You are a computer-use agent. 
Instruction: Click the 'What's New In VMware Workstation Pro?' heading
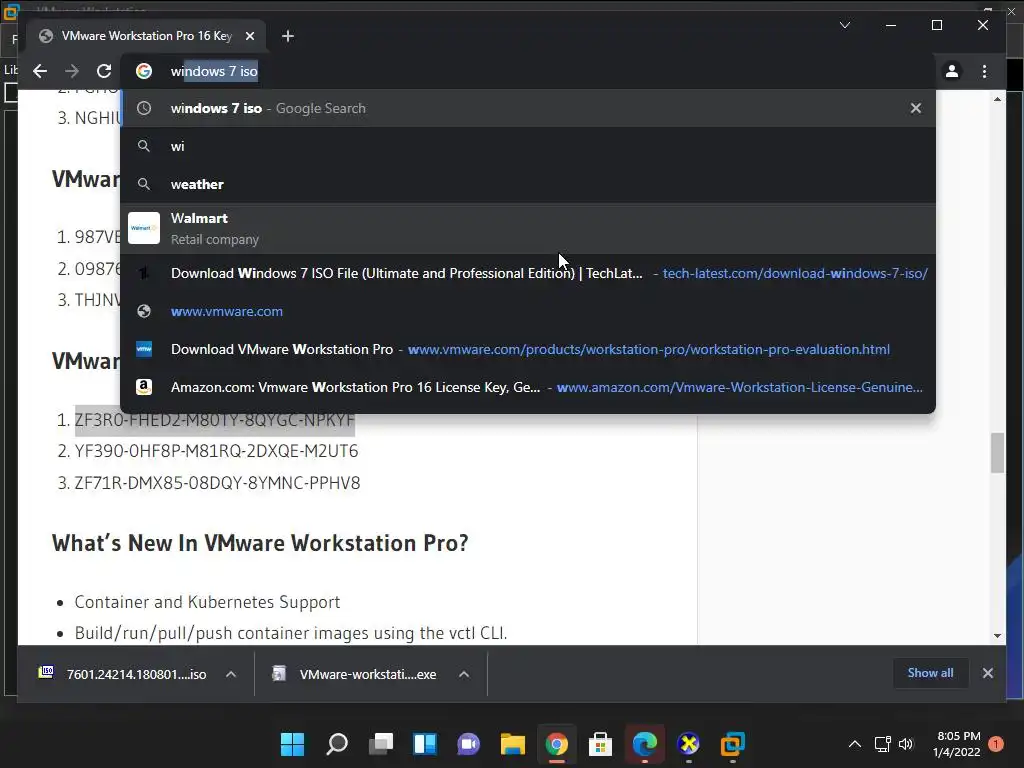pyautogui.click(x=260, y=543)
